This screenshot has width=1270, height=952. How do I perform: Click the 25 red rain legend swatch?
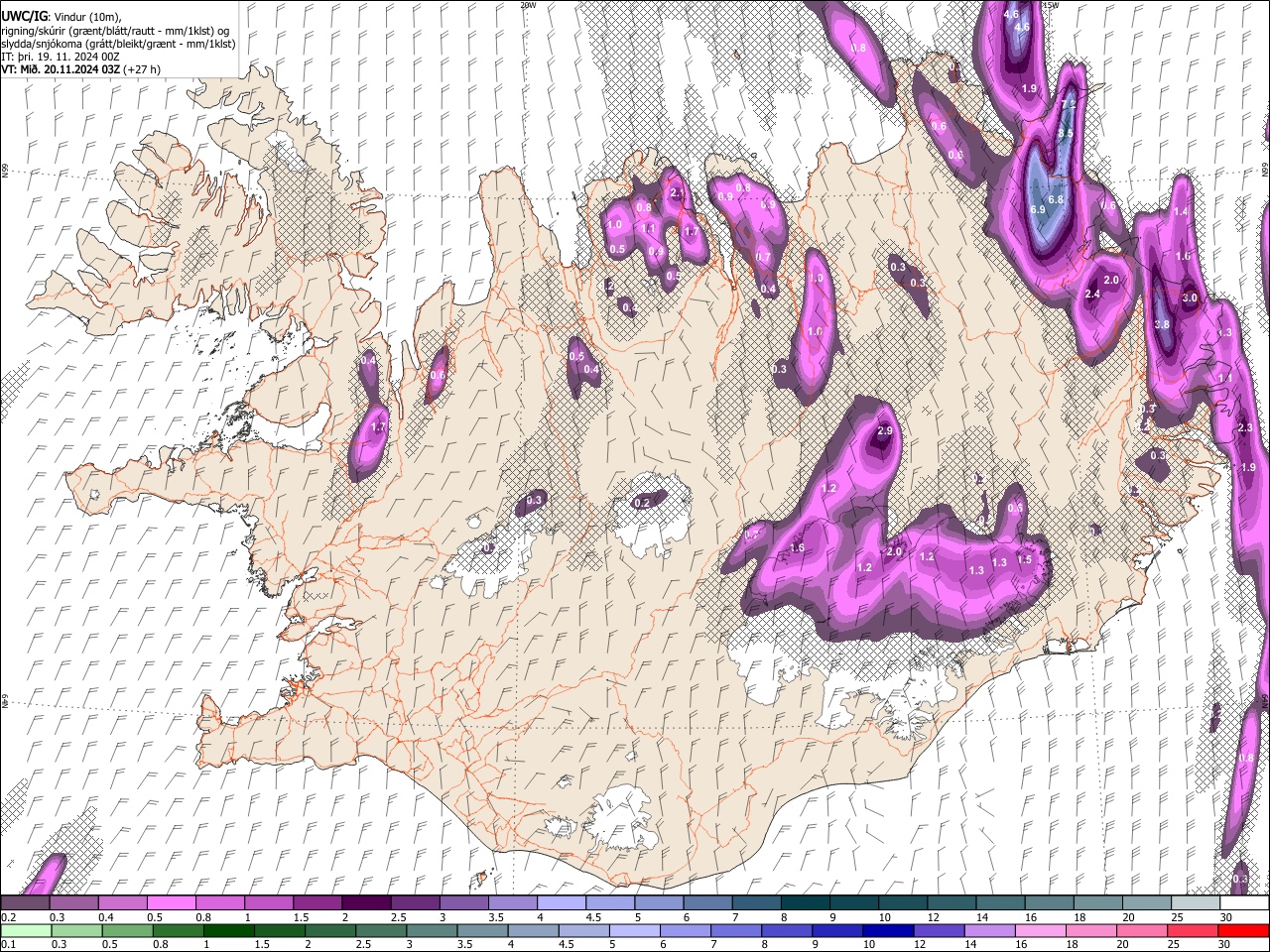[x=1194, y=930]
